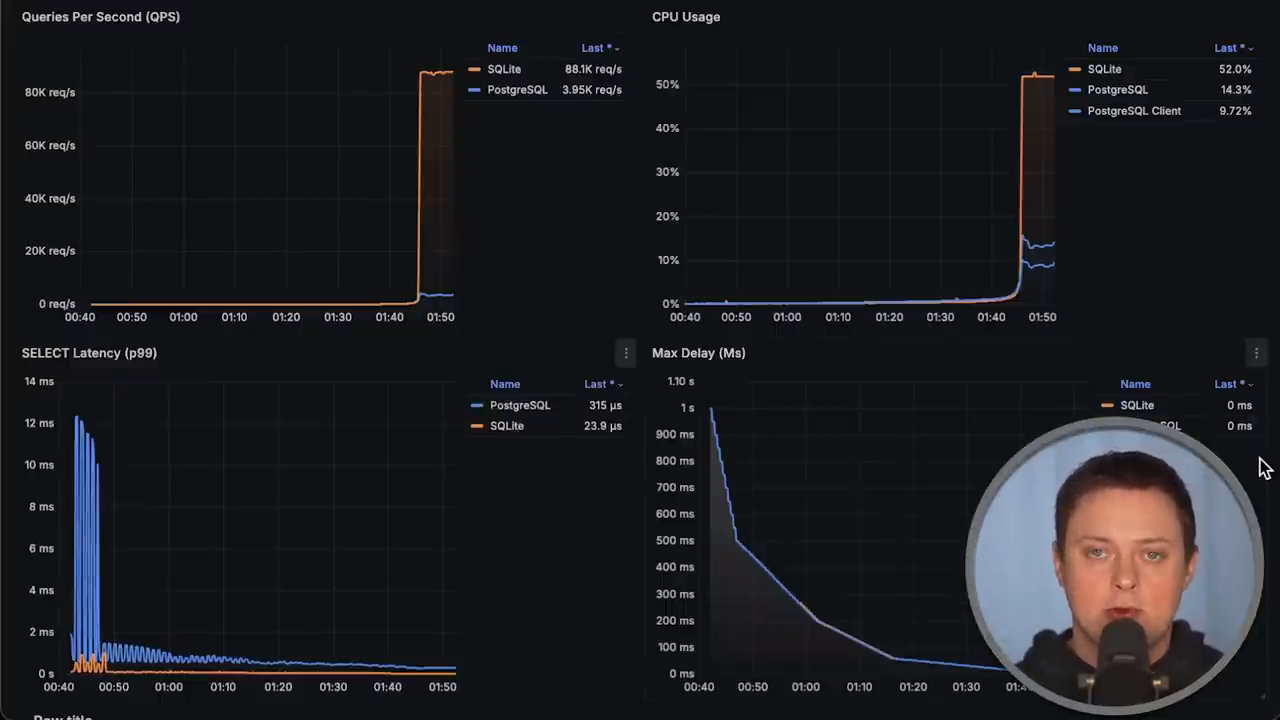Sort the QPS legend by Name column
The height and width of the screenshot is (720, 1280).
point(502,48)
